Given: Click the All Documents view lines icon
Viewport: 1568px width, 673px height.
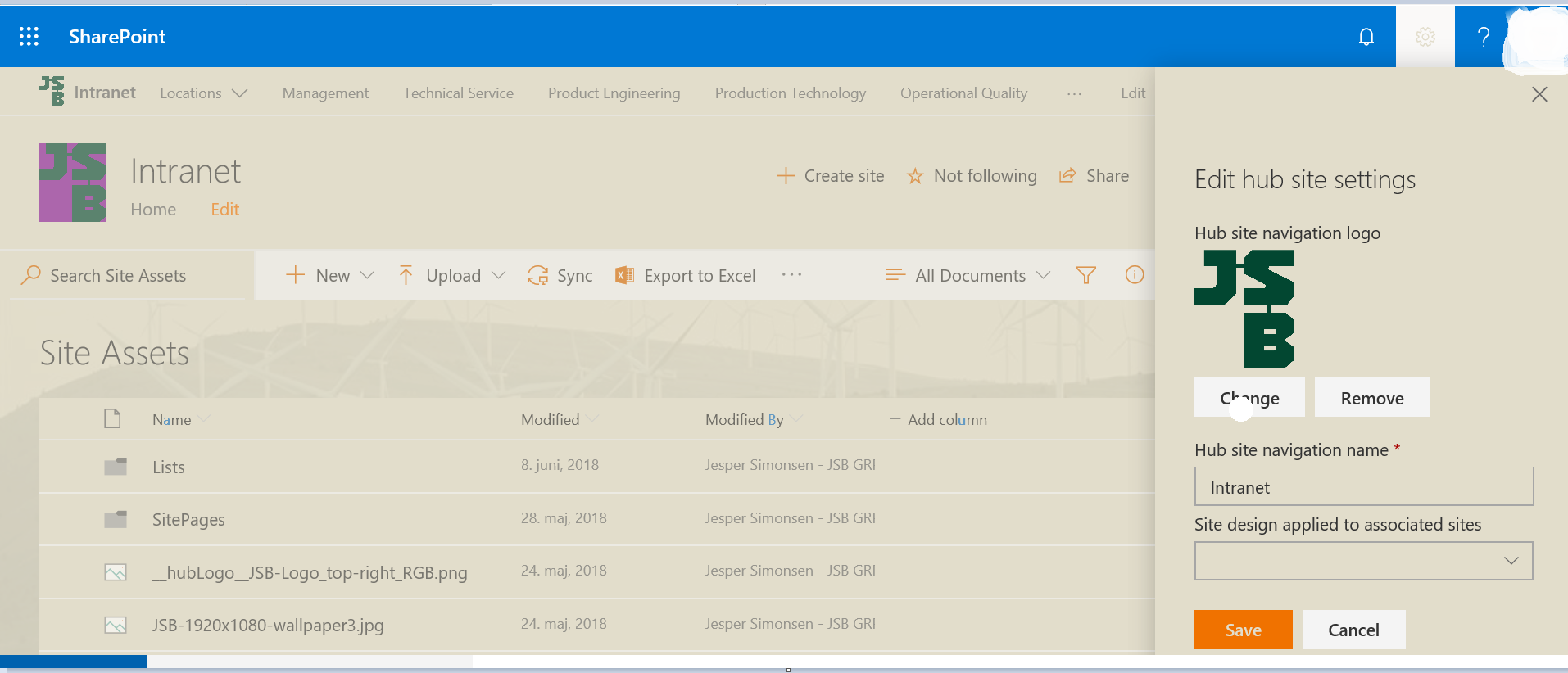Looking at the screenshot, I should pos(895,275).
